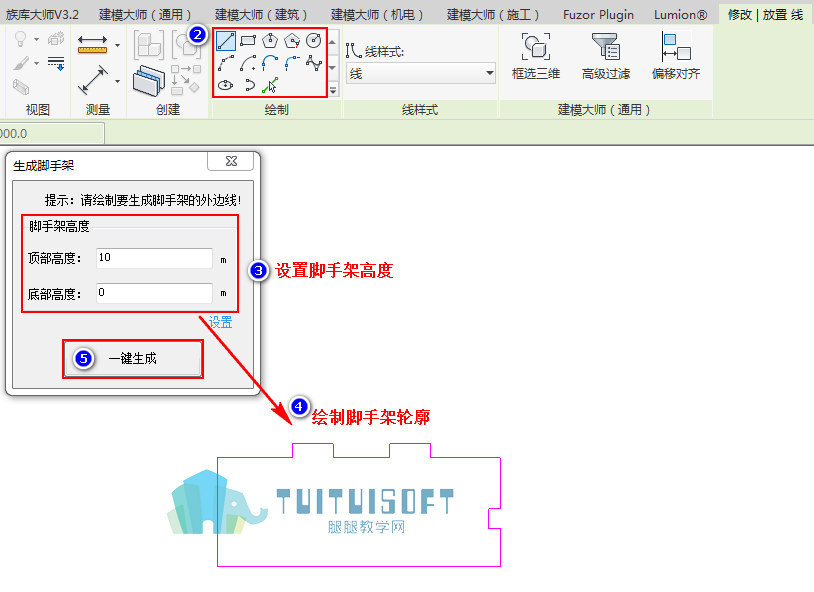Click the 偏移对齐 icon
Image resolution: width=814 pixels, height=592 pixels.
(676, 47)
